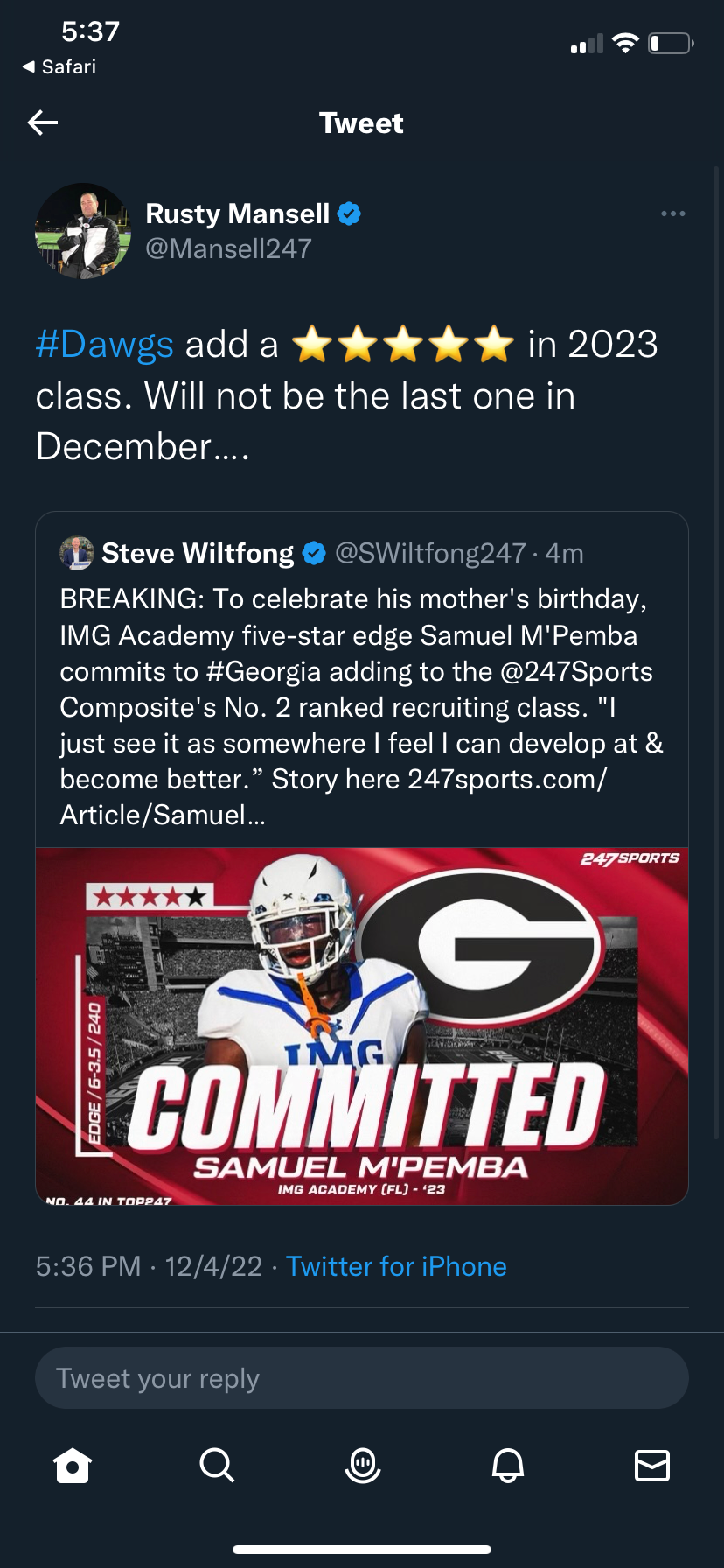Go to the Home tab
The width and height of the screenshot is (724, 1568).
(x=73, y=1465)
